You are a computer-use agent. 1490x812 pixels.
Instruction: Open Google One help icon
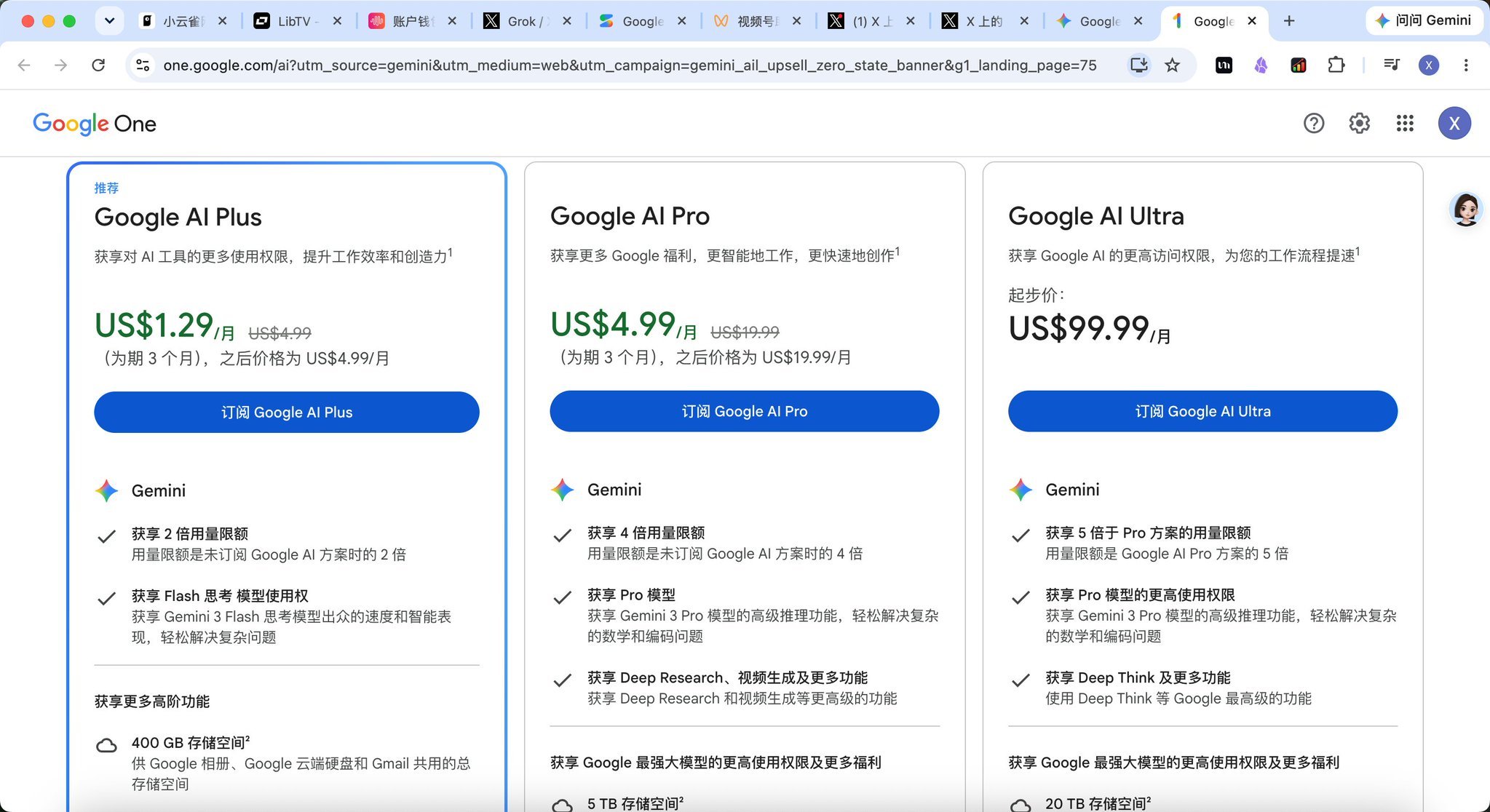pyautogui.click(x=1313, y=124)
